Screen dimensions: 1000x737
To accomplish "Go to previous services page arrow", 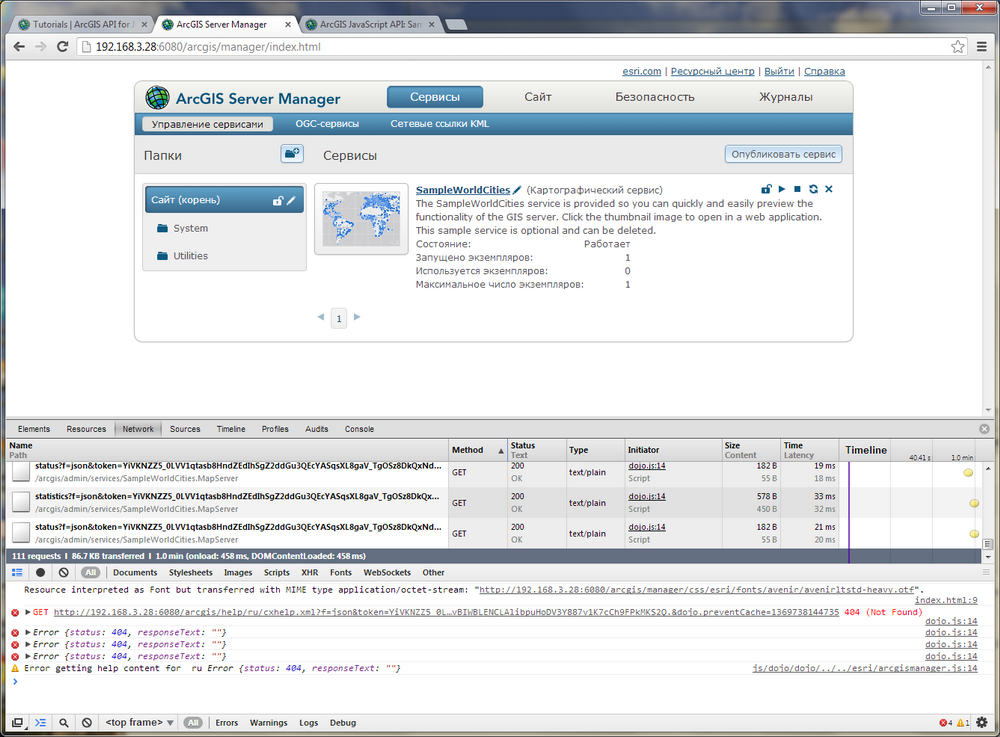I will coord(321,317).
